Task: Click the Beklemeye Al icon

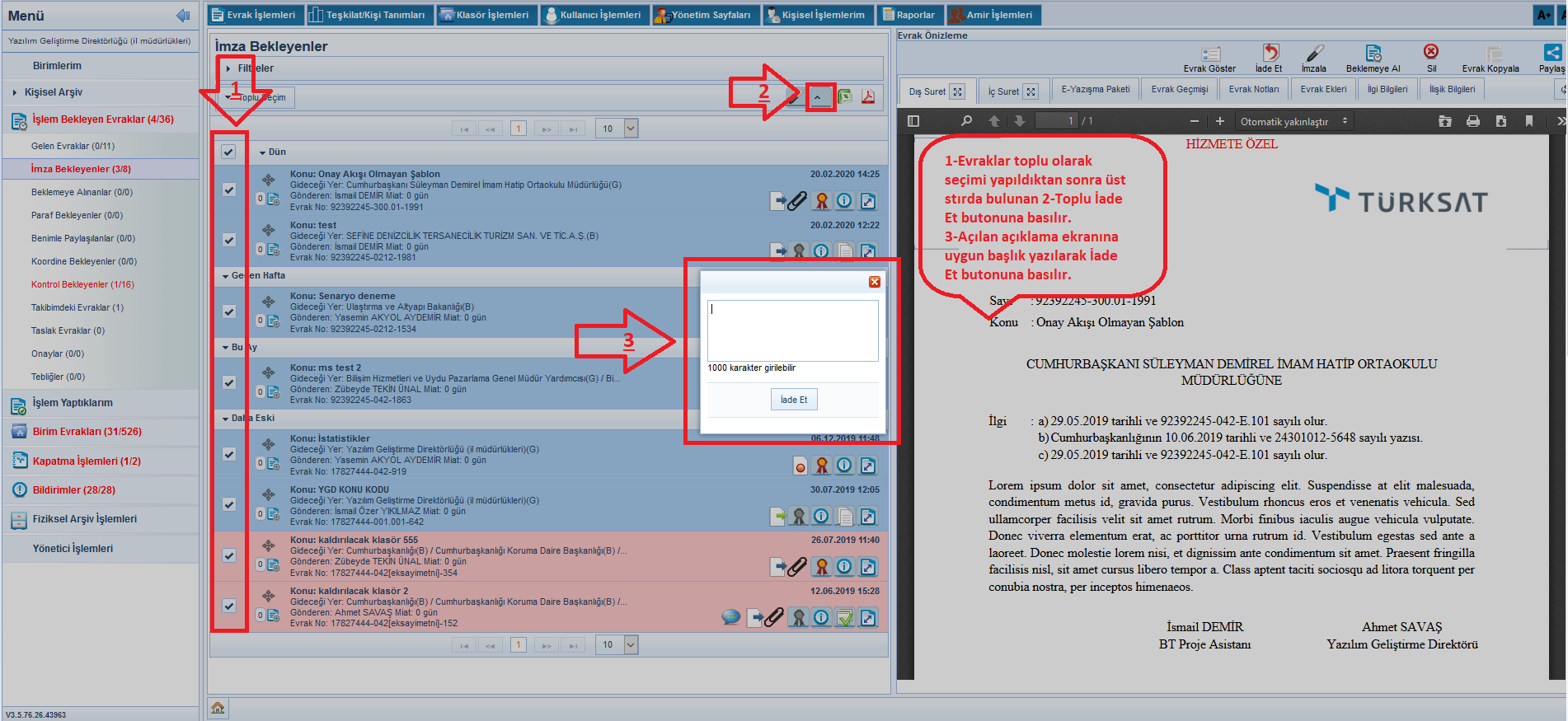Action: pyautogui.click(x=1373, y=54)
